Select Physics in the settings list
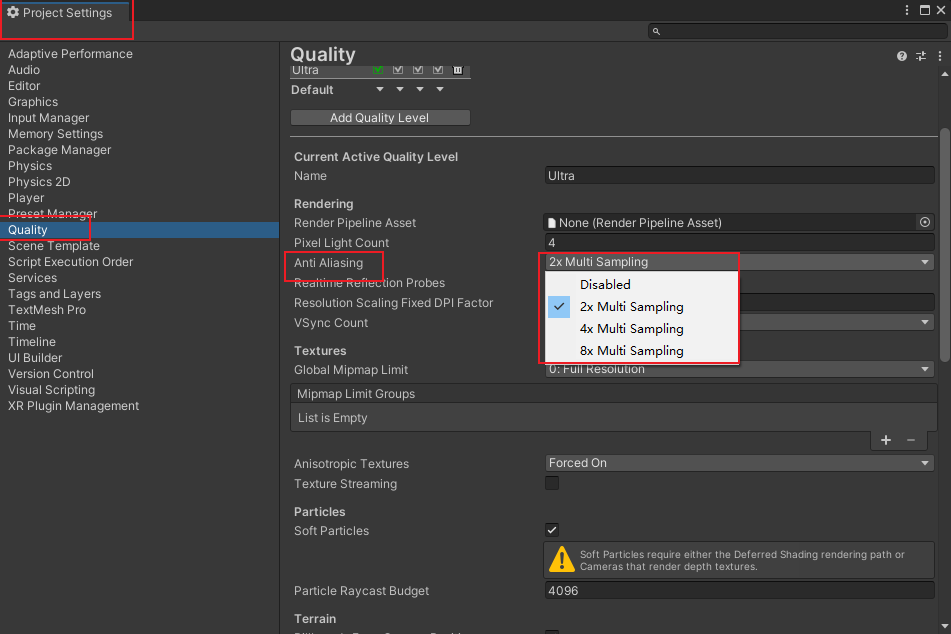 point(30,166)
